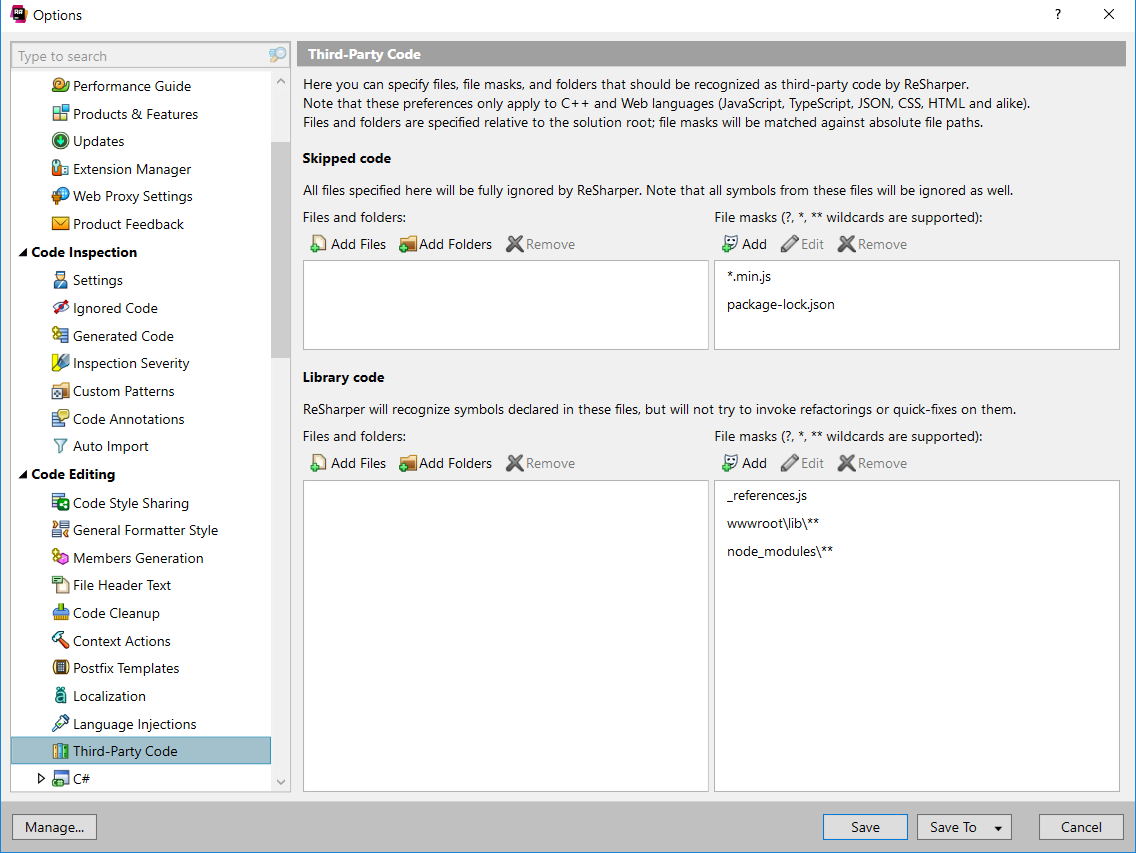Select Code Inspection Settings page
This screenshot has width=1136, height=853.
(x=87, y=280)
